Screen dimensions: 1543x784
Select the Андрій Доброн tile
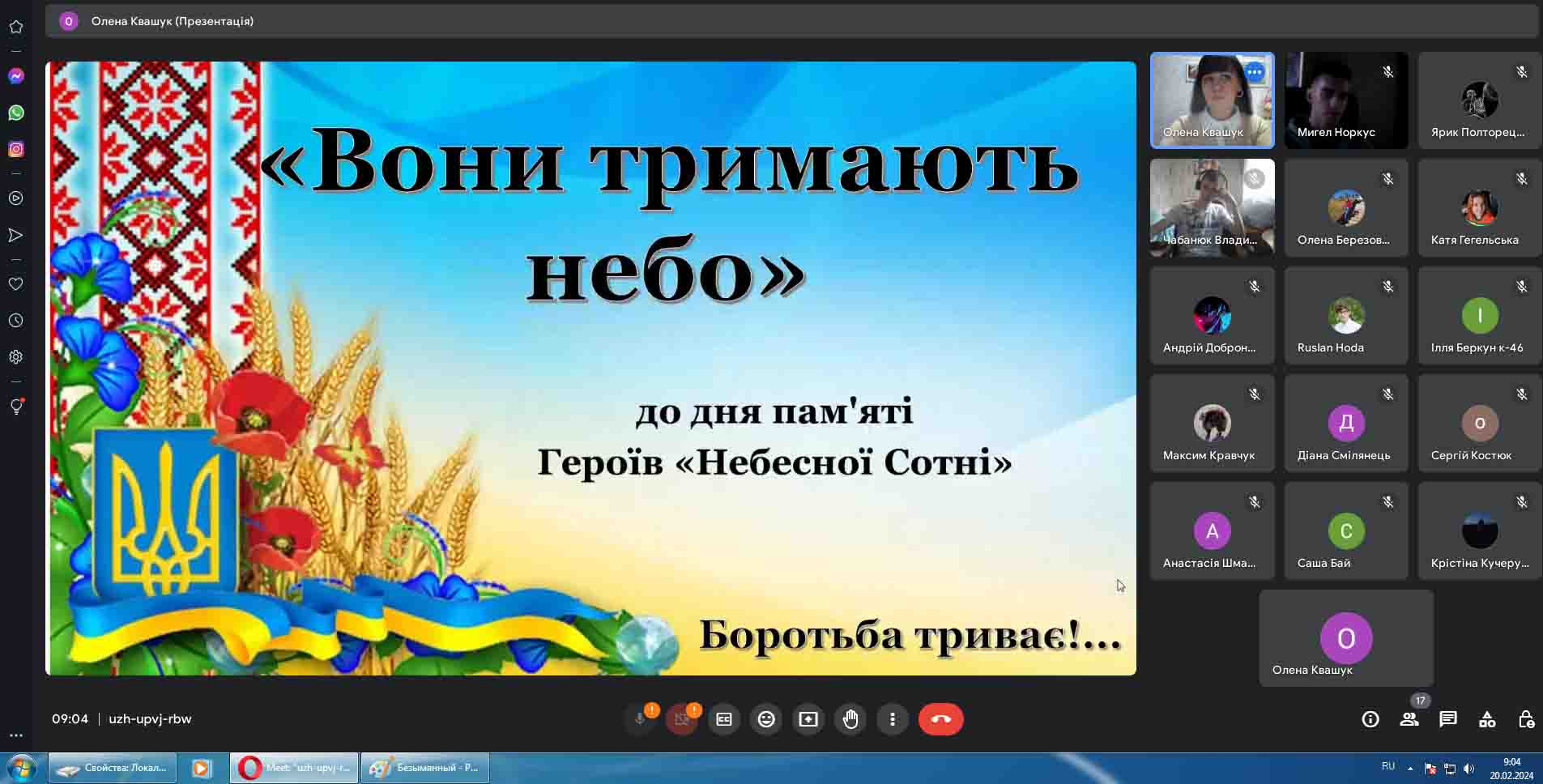1213,316
